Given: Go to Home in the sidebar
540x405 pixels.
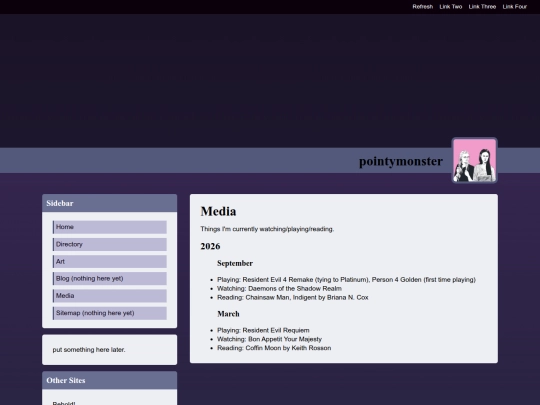Looking at the screenshot, I should (110, 227).
